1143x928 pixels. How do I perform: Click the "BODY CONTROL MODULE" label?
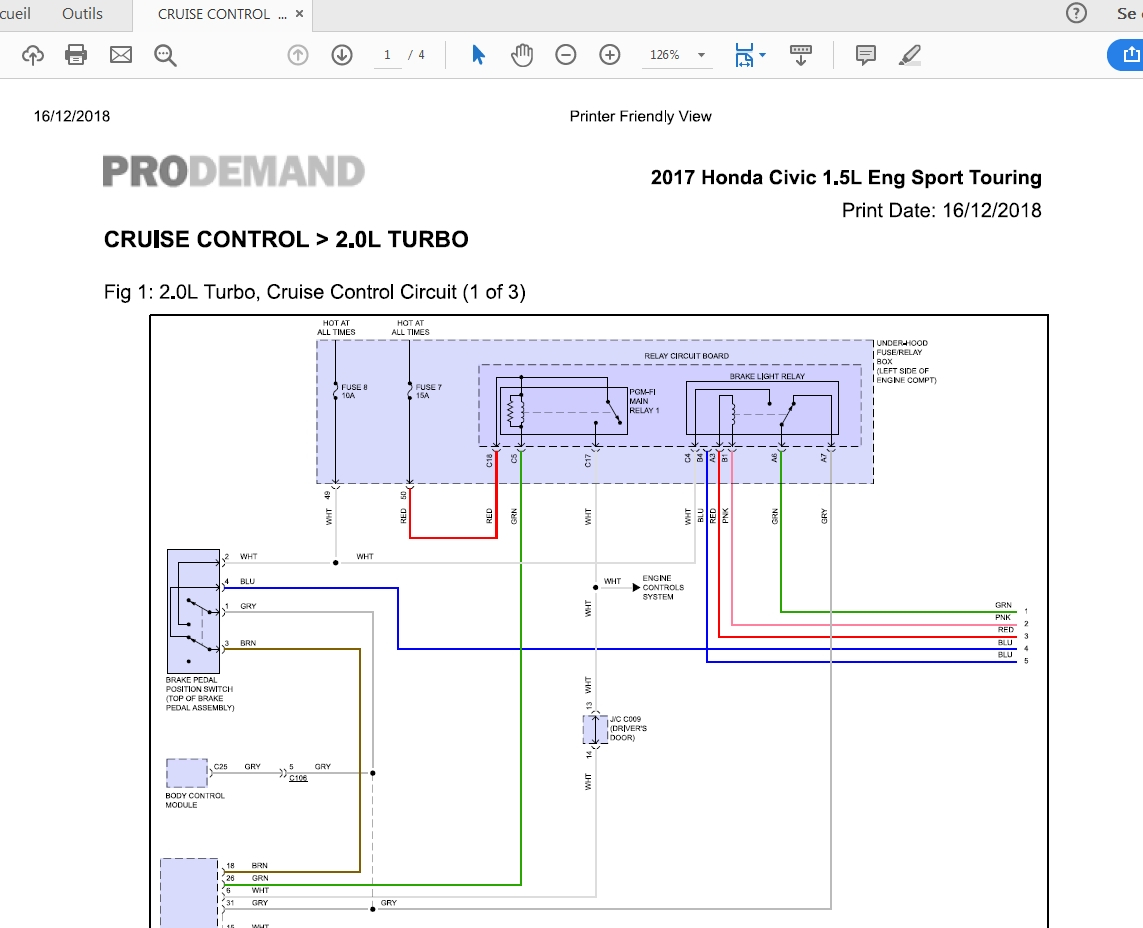[x=195, y=800]
